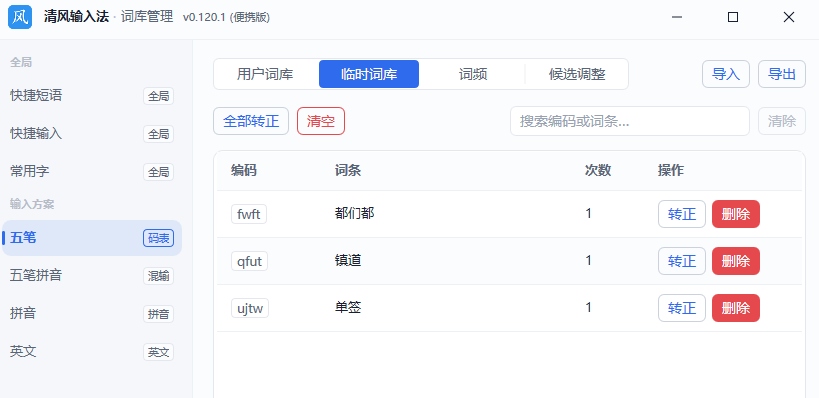Click the 清风输入法 app logo icon

tap(20, 17)
